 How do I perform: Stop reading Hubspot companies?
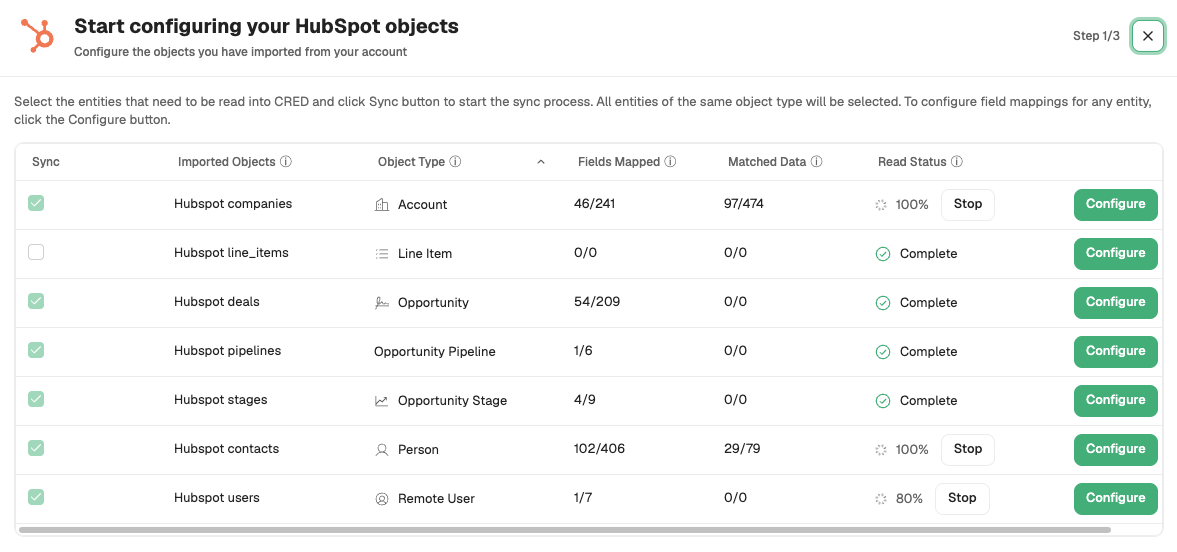[968, 204]
